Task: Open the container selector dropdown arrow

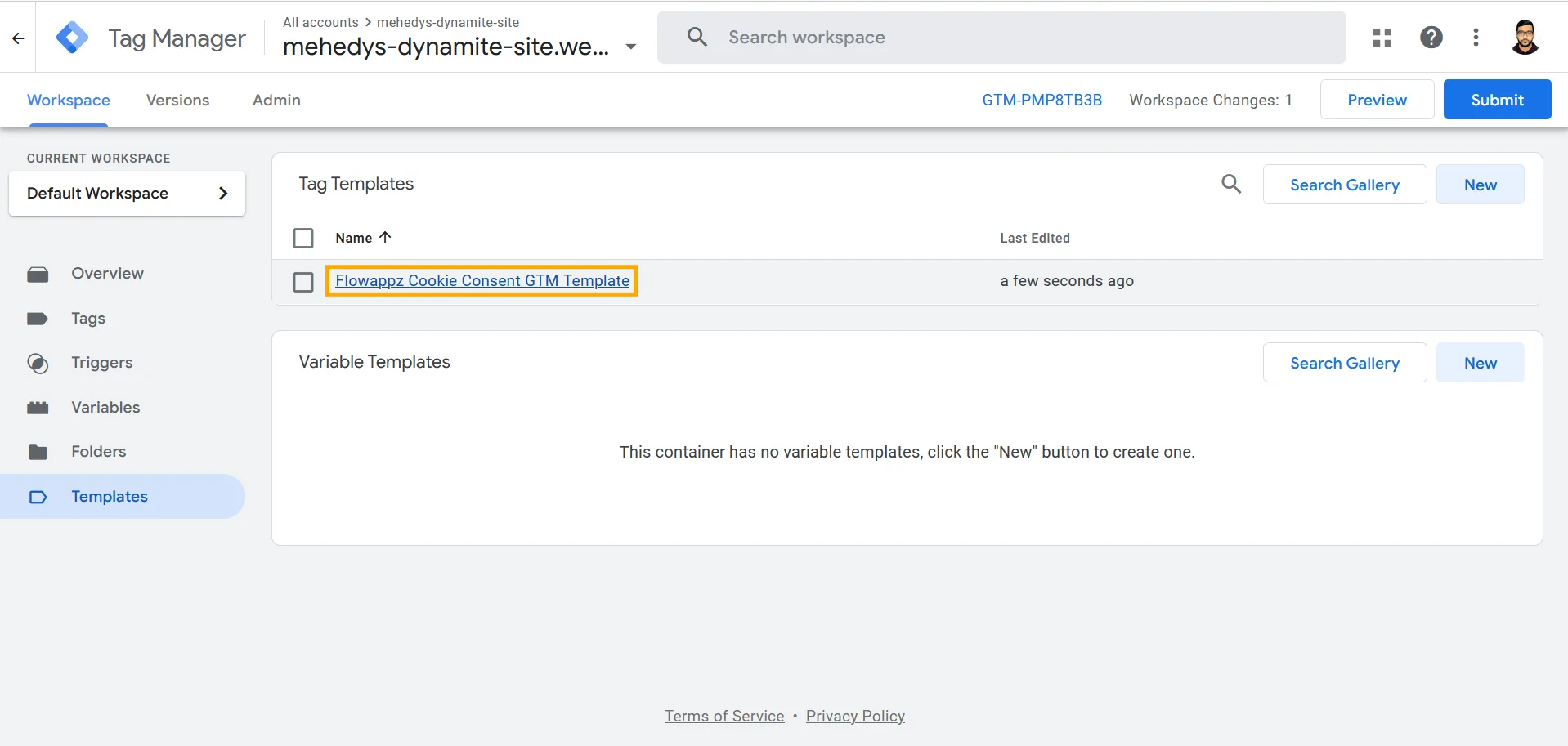Action: coord(631,47)
